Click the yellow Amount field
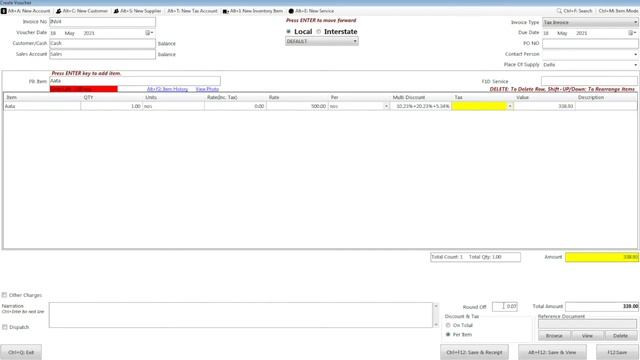Image resolution: width=640 pixels, height=360 pixels. point(602,257)
